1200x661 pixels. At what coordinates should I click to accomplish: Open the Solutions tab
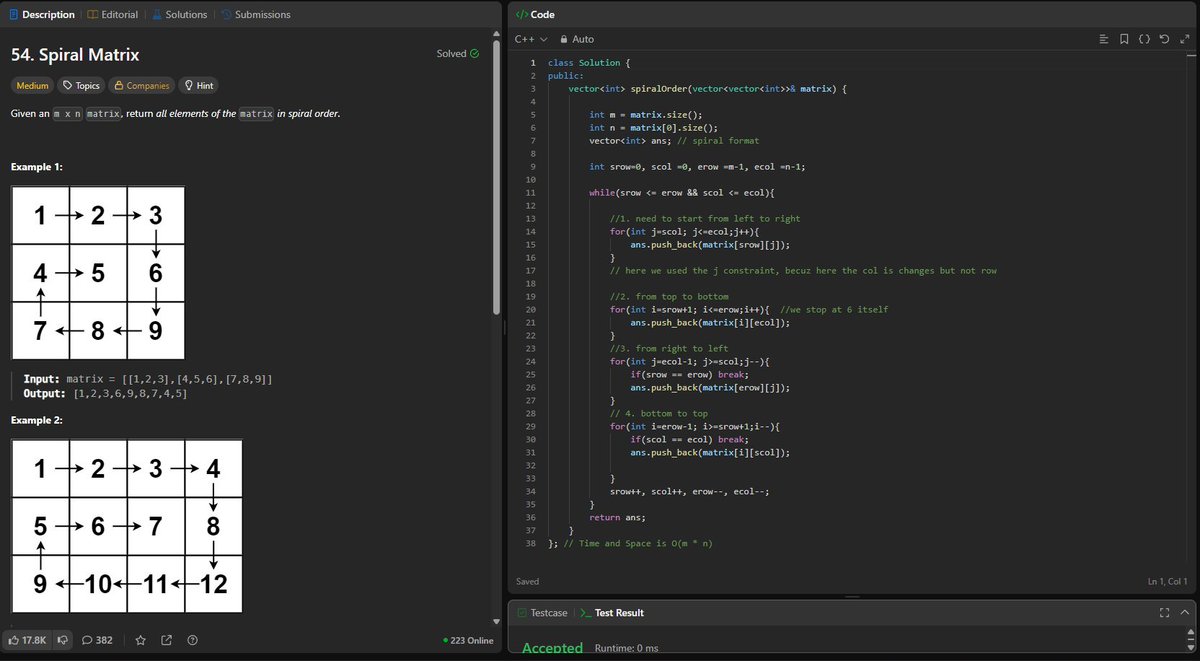pyautogui.click(x=180, y=15)
